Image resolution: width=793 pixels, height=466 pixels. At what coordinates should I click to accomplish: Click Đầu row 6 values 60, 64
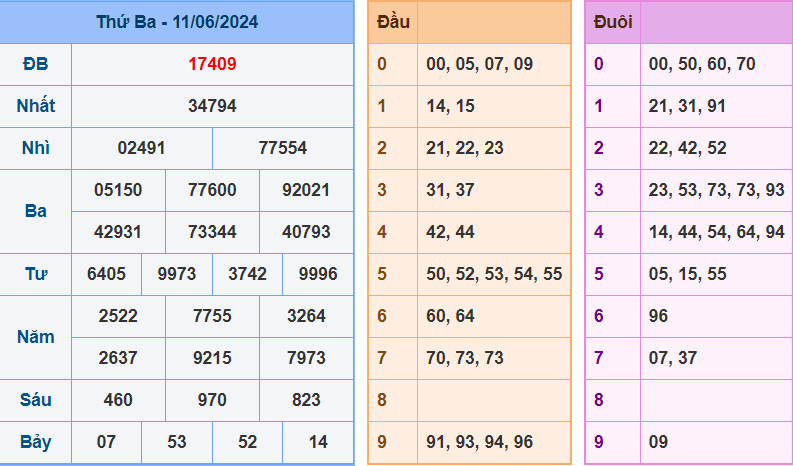click(x=451, y=316)
